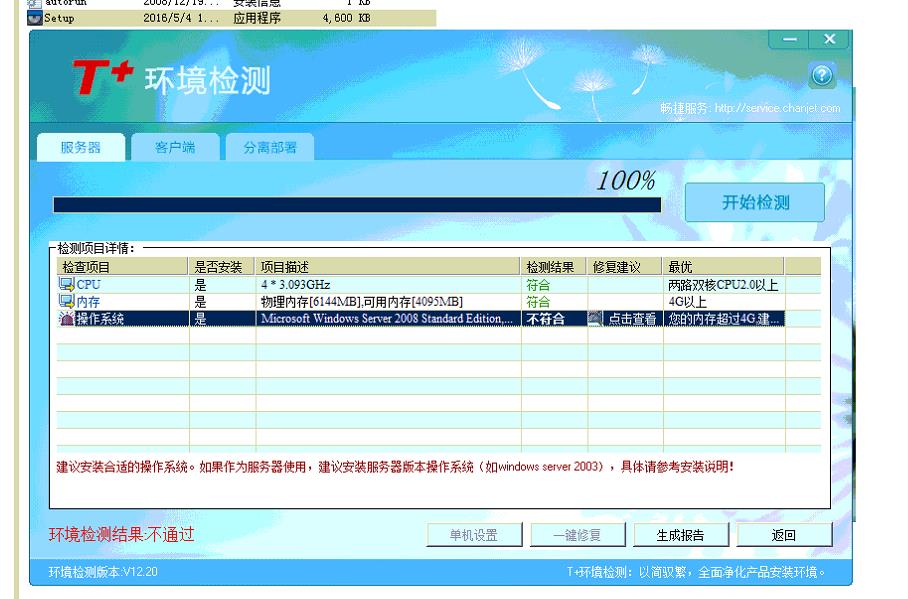
Task: Switch to the 分离部署 tab
Action: pyautogui.click(x=270, y=147)
